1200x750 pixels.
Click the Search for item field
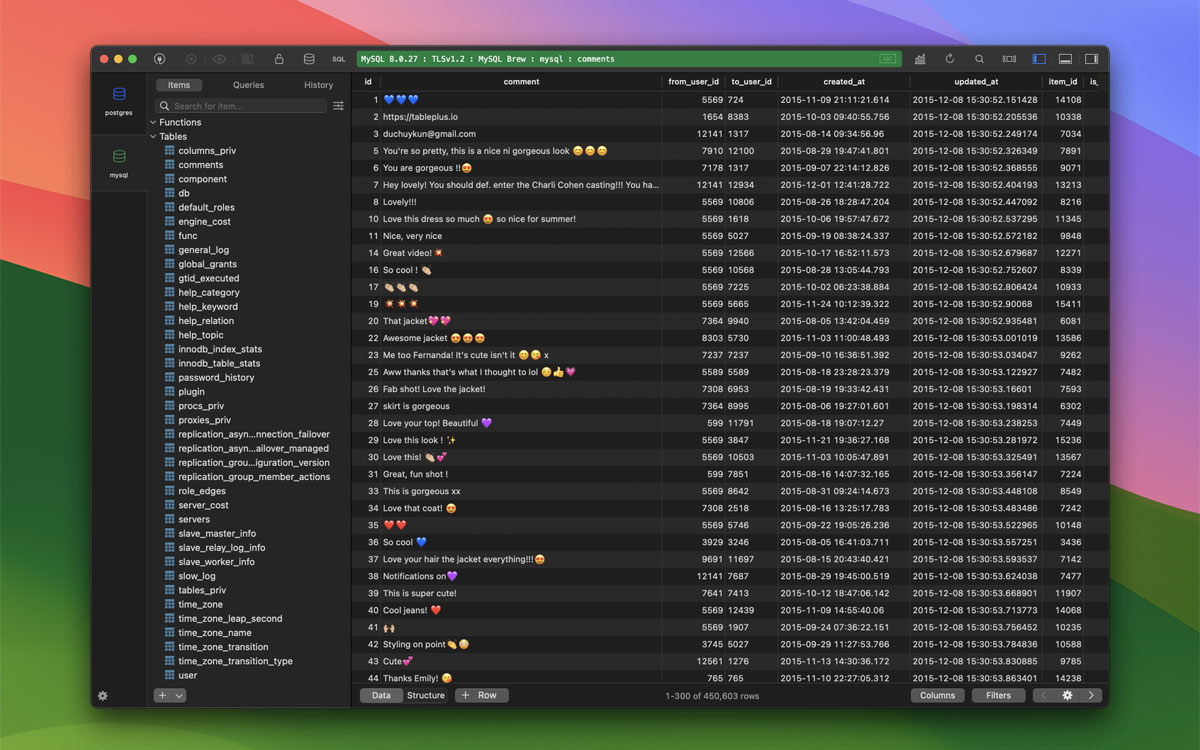[245, 106]
